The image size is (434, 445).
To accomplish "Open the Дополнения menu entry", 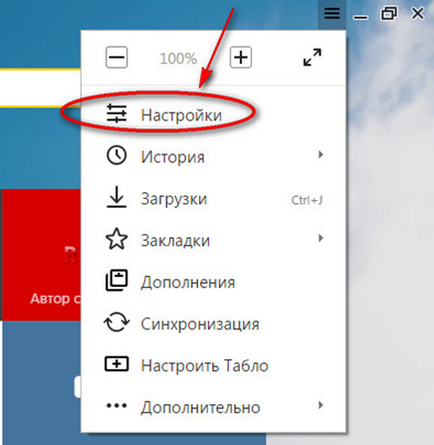I will click(213, 282).
